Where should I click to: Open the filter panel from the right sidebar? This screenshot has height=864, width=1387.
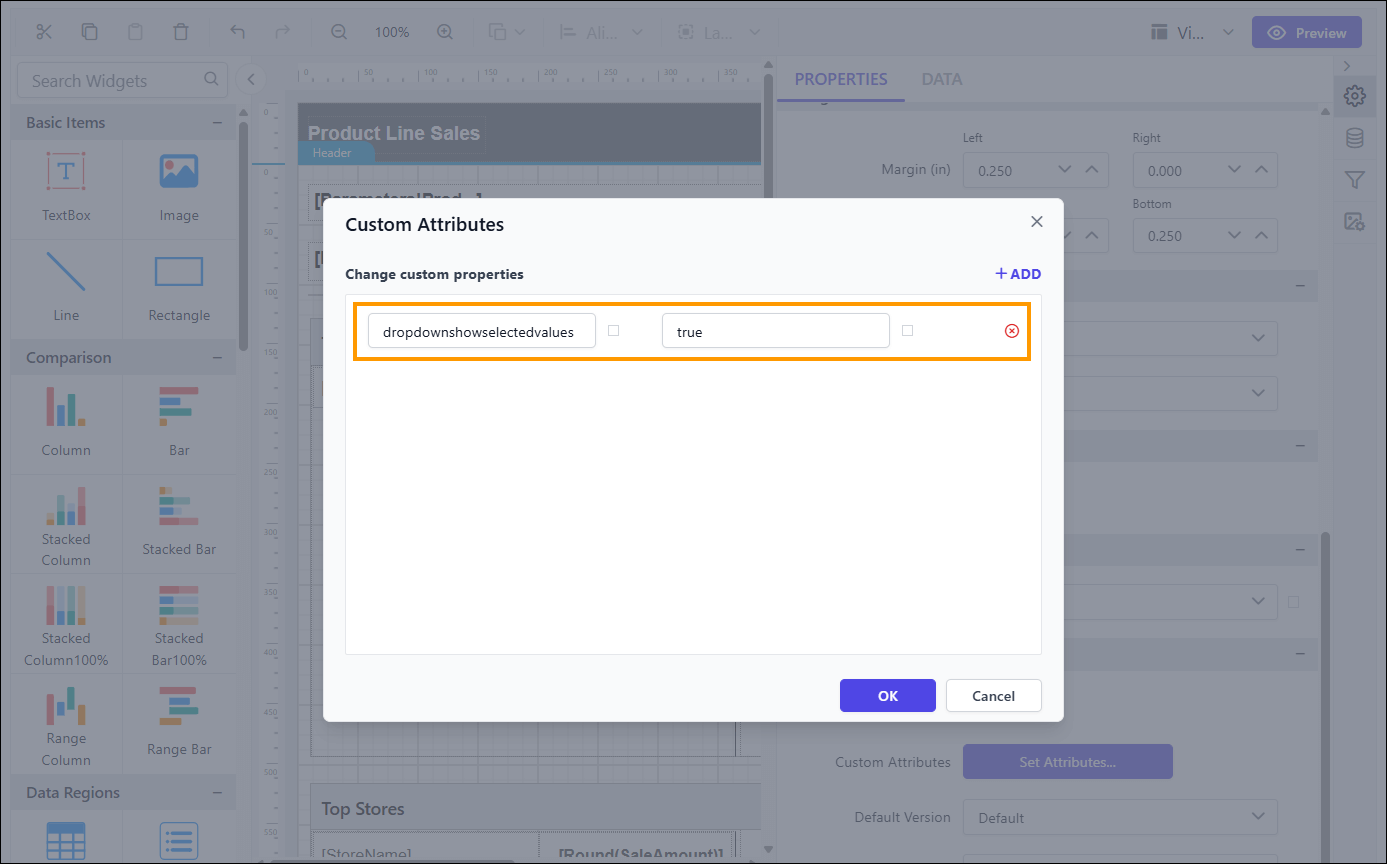pyautogui.click(x=1355, y=180)
